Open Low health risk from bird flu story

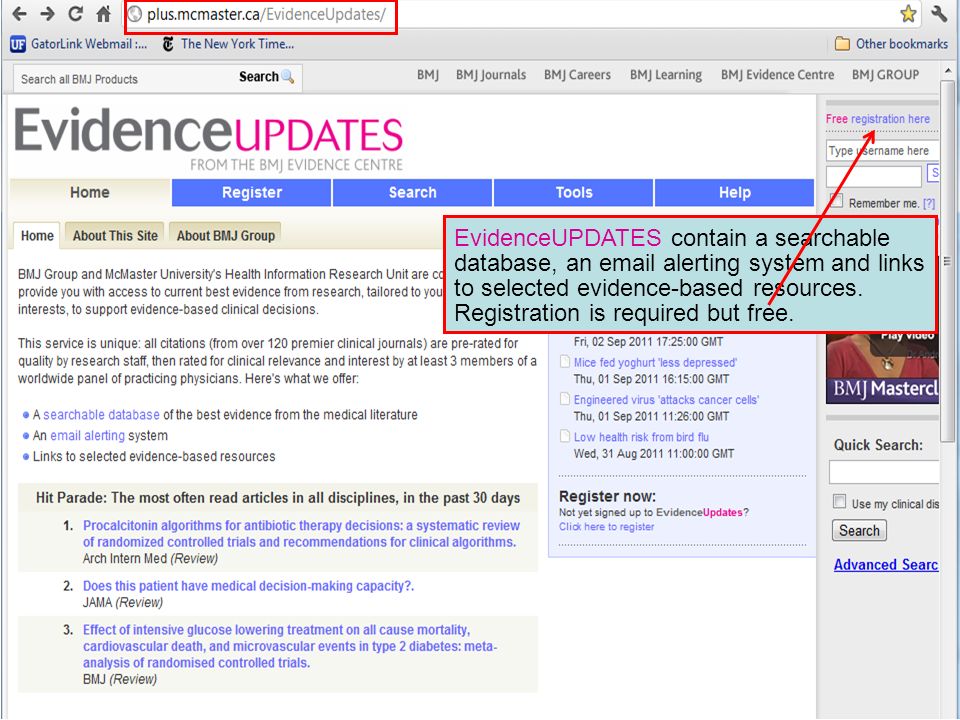click(641, 437)
